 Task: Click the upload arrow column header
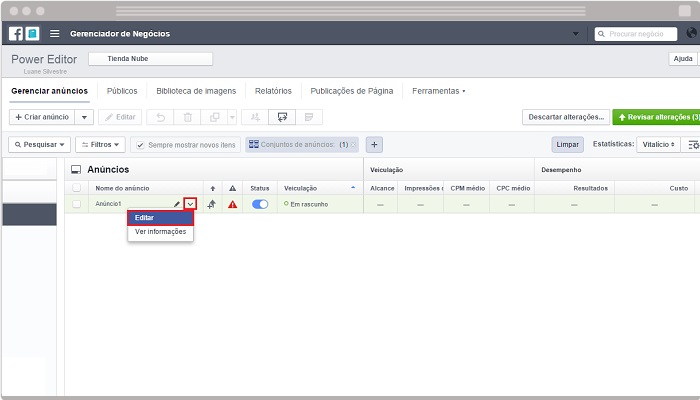pos(212,188)
